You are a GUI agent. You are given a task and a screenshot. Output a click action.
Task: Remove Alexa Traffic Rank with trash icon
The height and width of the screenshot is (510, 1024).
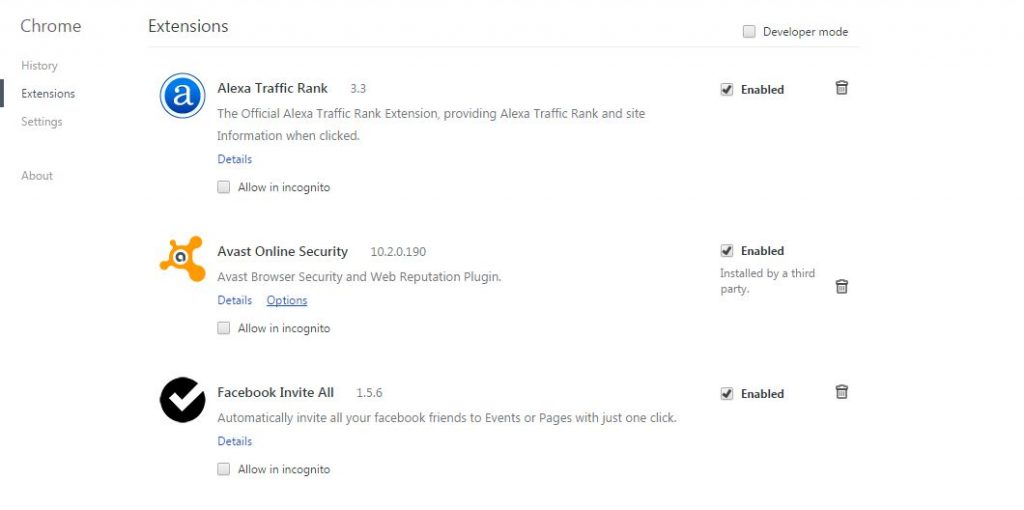(x=841, y=88)
